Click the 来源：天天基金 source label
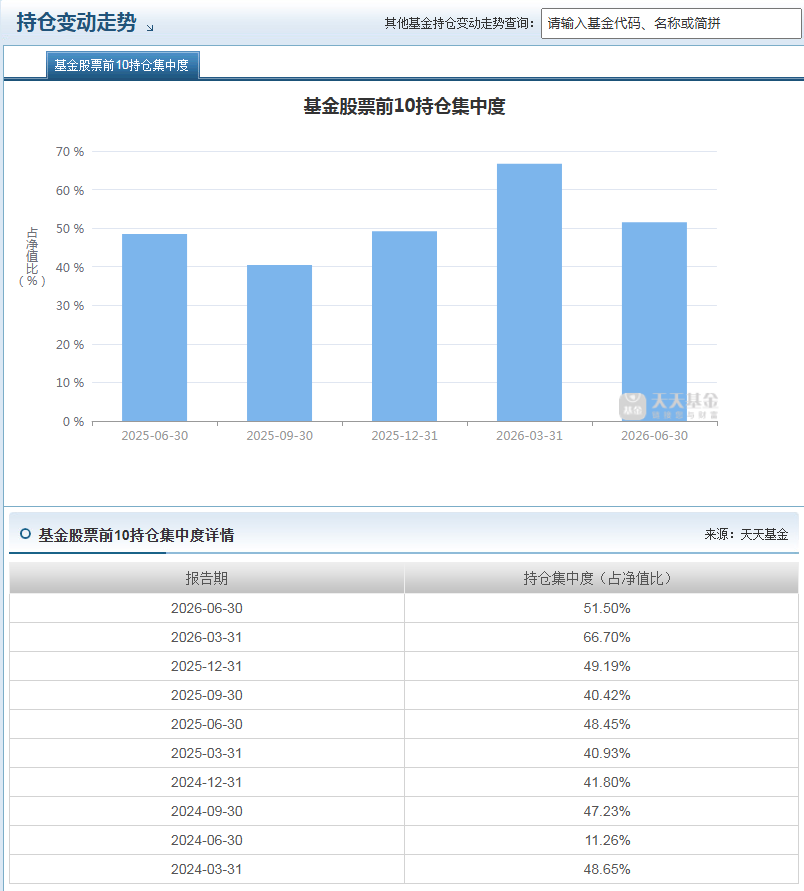Screen dimensions: 804x891 [x=747, y=534]
